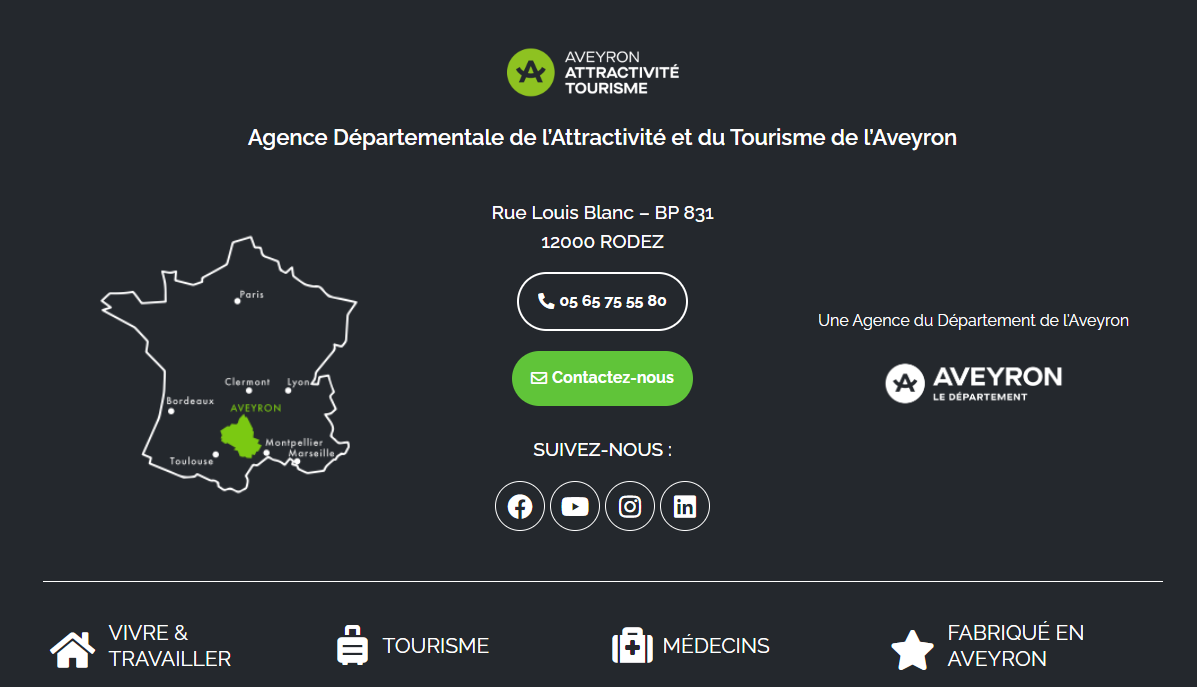This screenshot has height=687, width=1197.
Task: Click the green Aveyron region on map
Action: pyautogui.click(x=240, y=437)
